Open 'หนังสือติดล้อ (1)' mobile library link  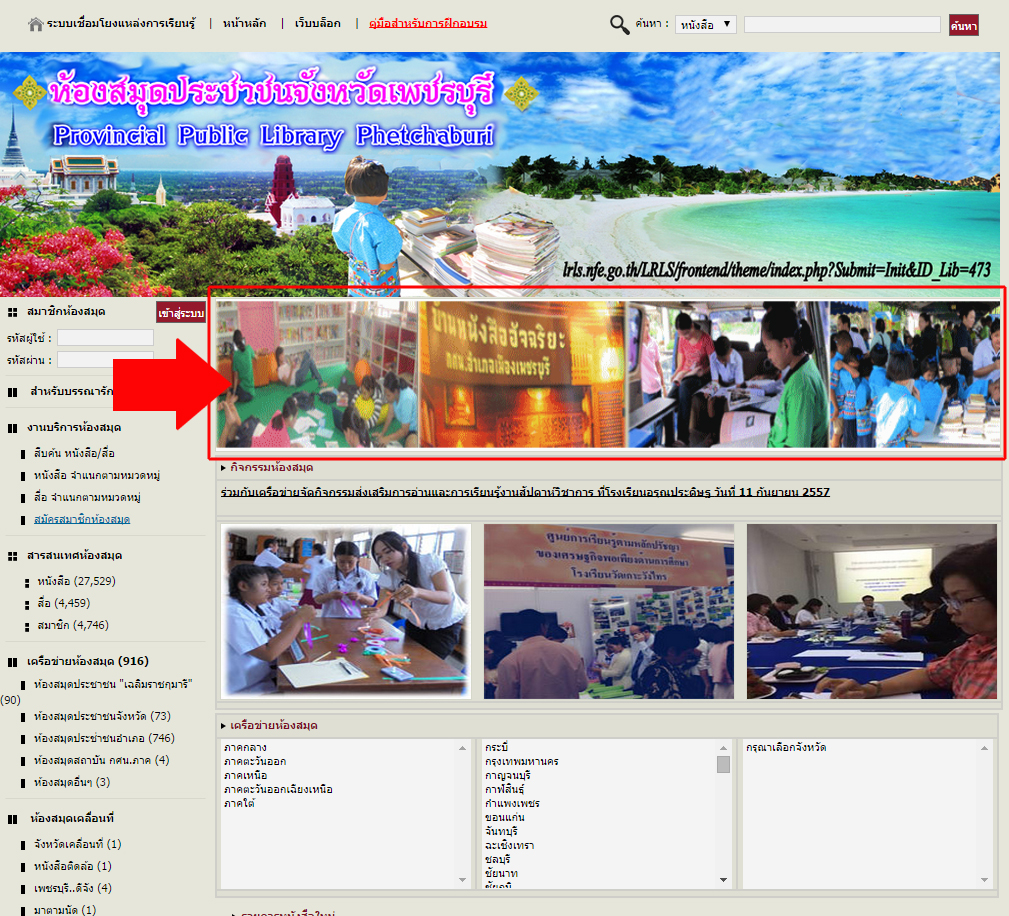coord(73,866)
